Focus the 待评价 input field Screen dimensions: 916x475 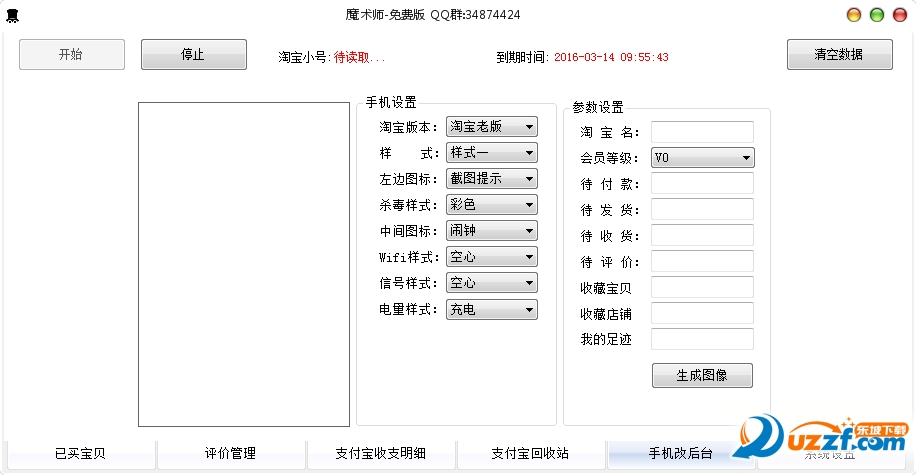702,261
